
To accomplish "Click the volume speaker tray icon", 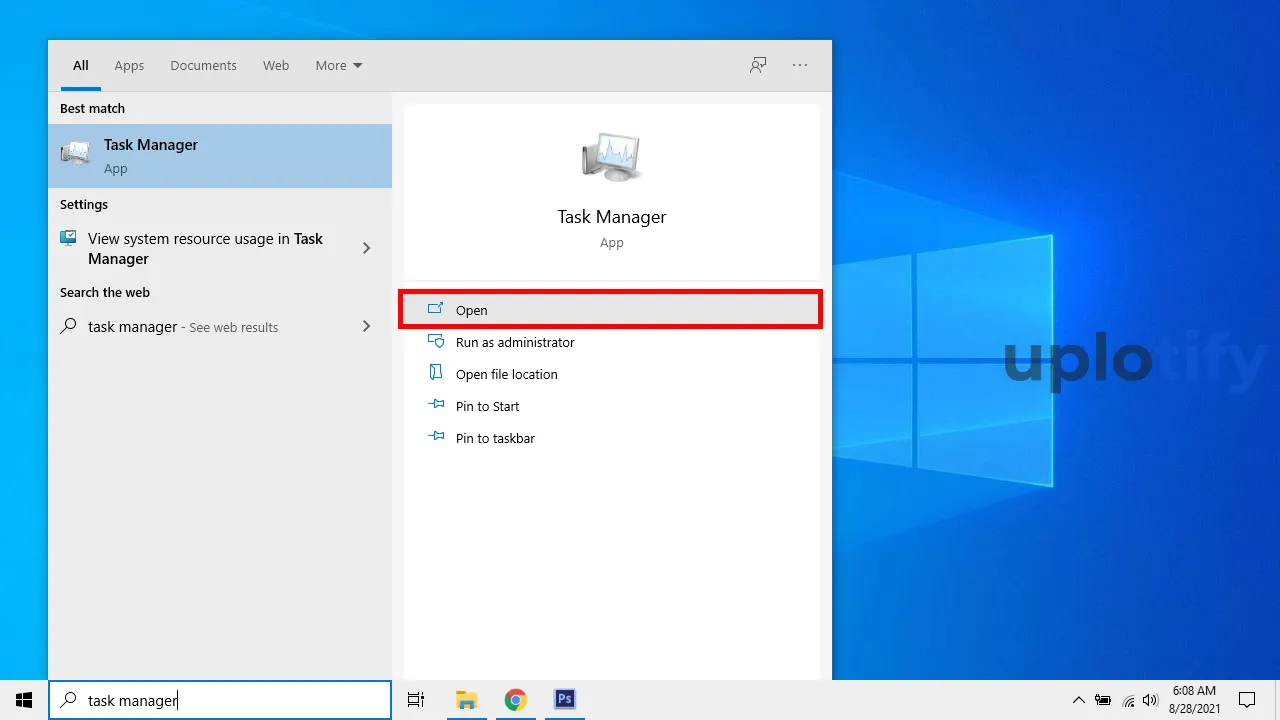I will [1150, 700].
